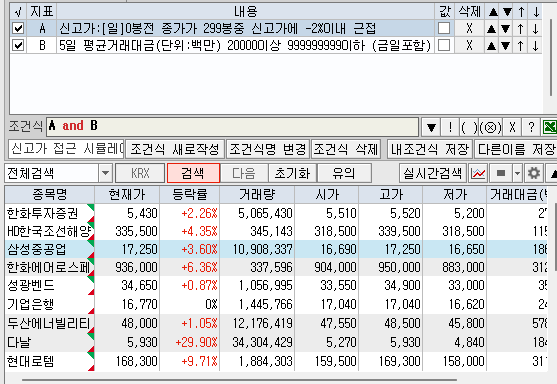Select condition A description text row
The width and height of the screenshot is (557, 384).
(x=245, y=28)
